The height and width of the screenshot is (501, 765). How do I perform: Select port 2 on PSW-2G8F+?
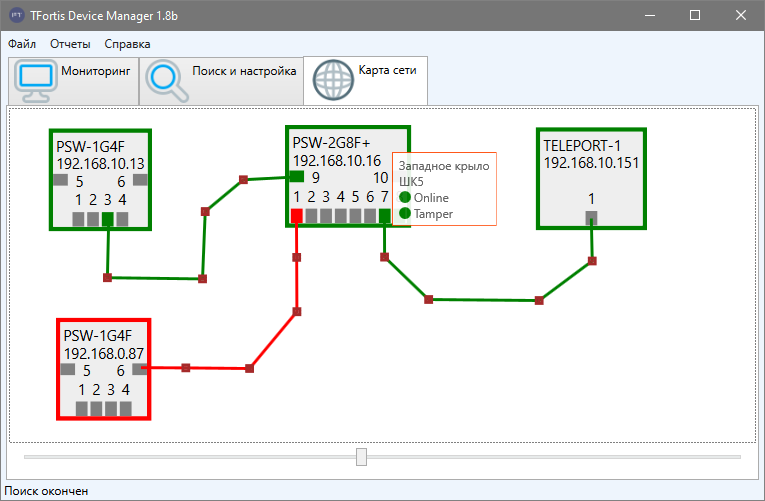coord(311,216)
